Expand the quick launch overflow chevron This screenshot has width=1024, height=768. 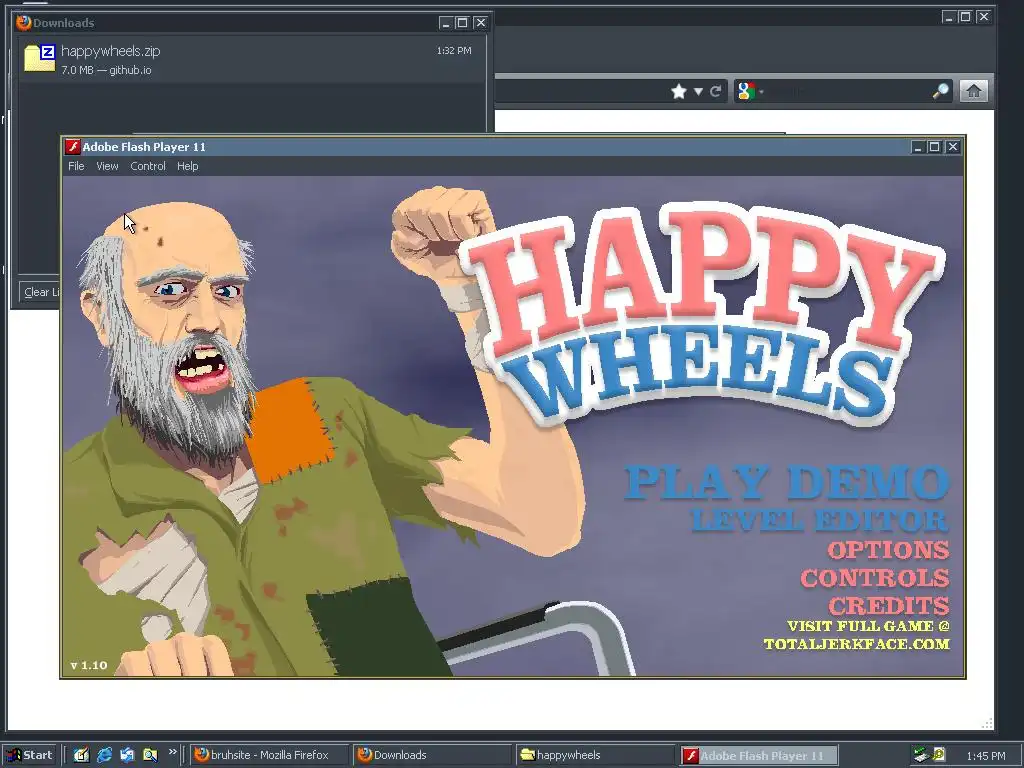click(x=172, y=752)
